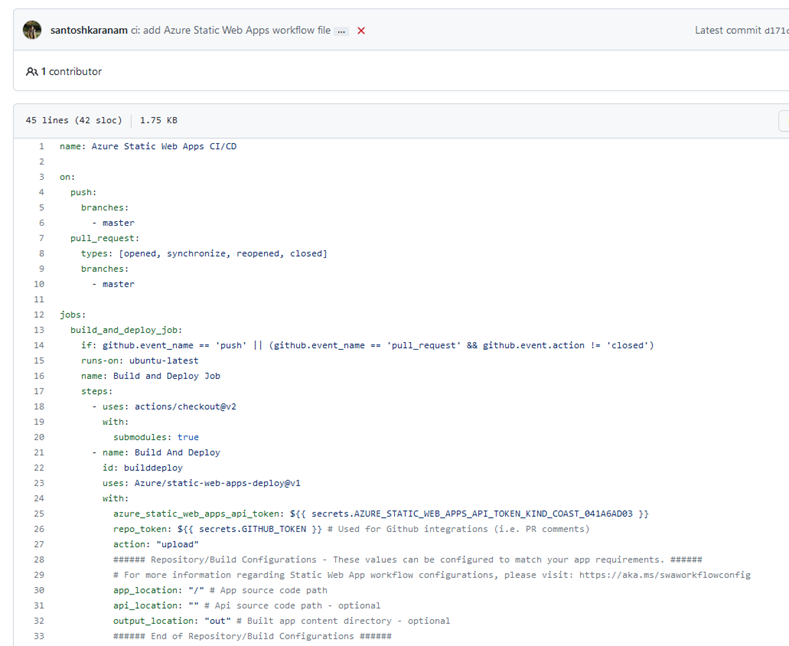Click 'runs-on: ubuntu-latest' line
789x646 pixels.
pyautogui.click(x=139, y=361)
